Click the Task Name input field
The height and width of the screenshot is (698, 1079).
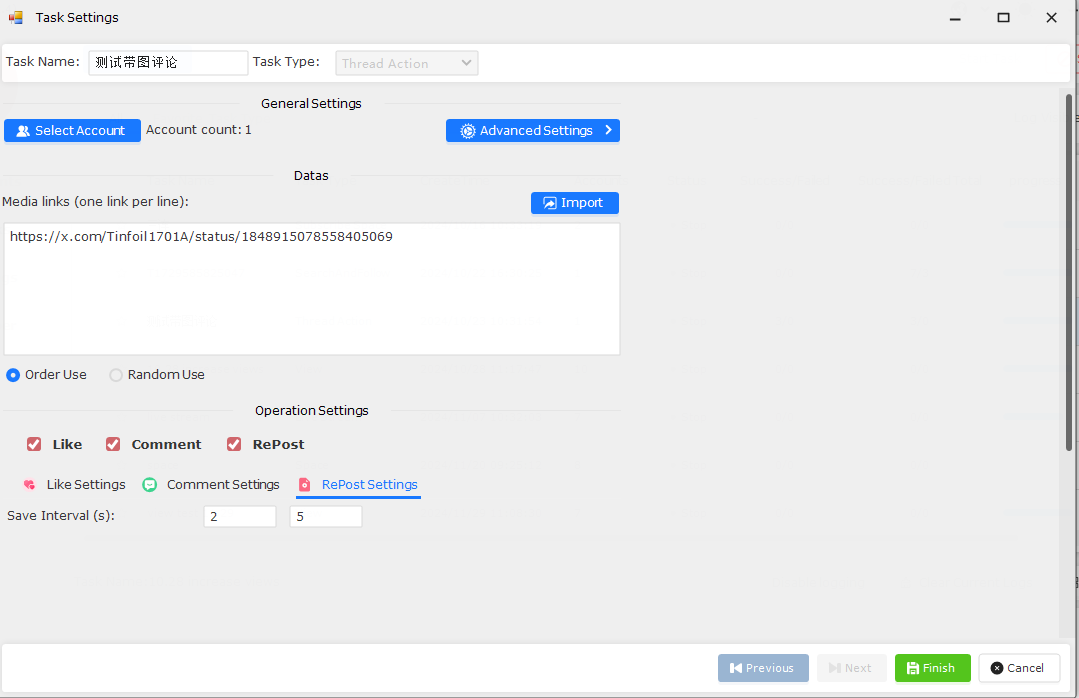coord(168,63)
